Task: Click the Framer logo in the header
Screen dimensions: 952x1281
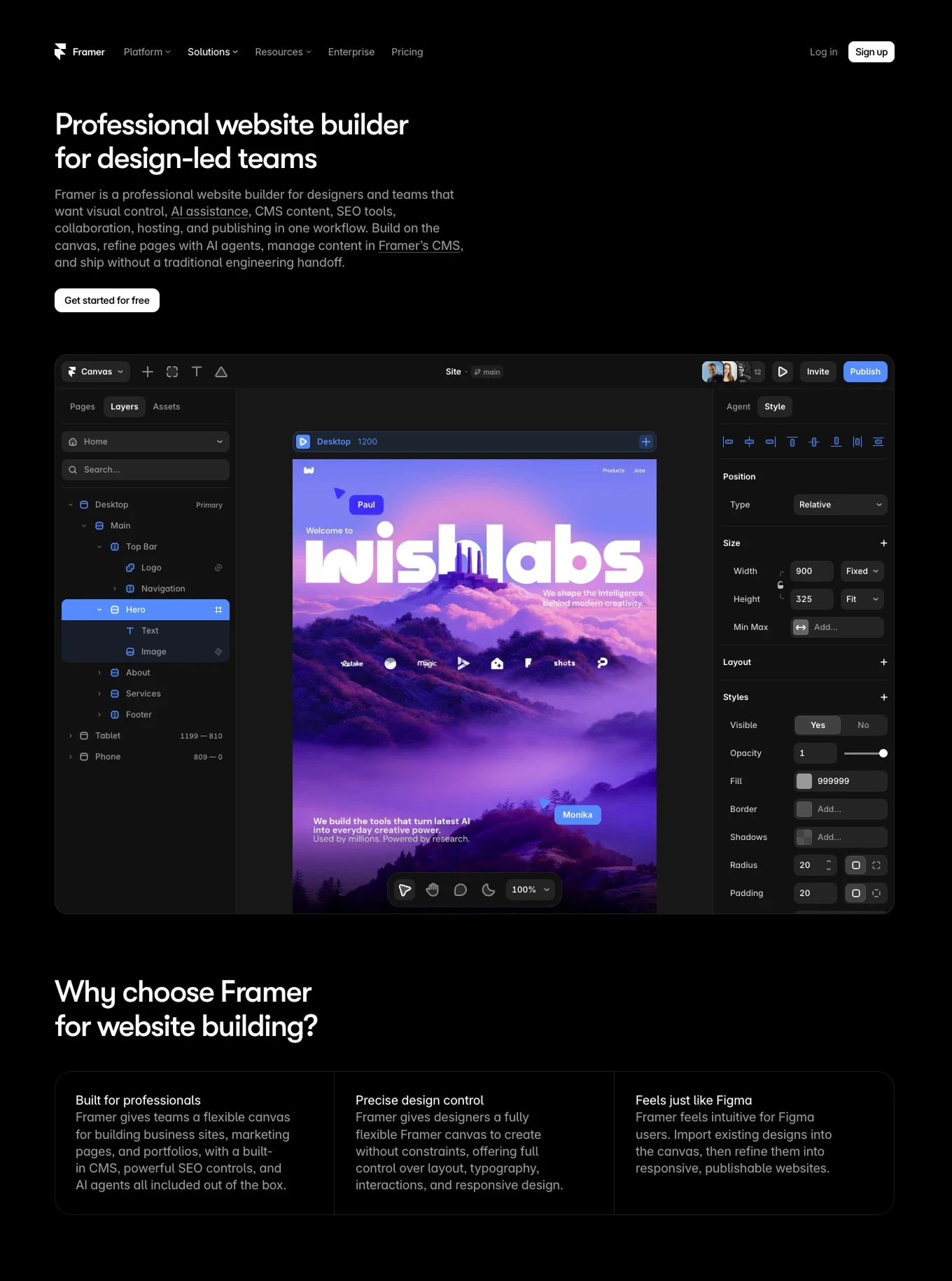Action: 79,52
